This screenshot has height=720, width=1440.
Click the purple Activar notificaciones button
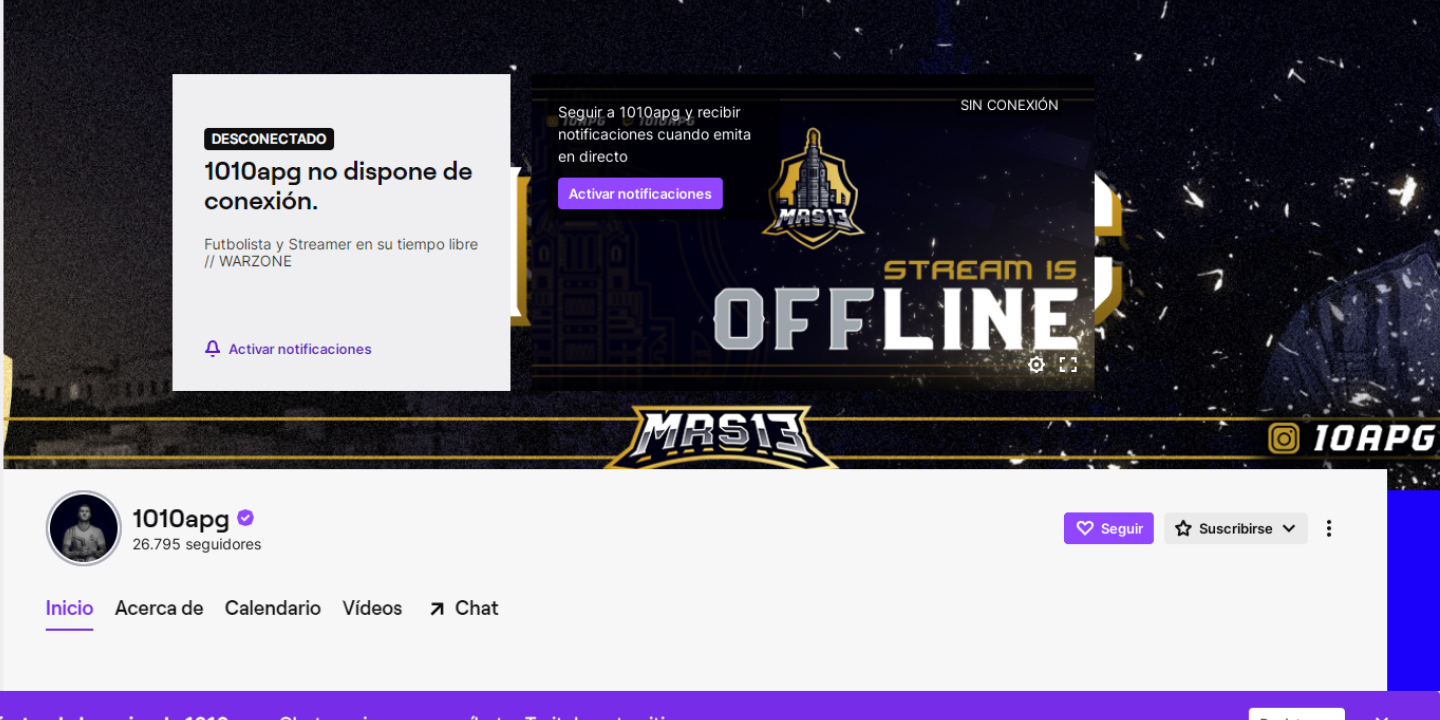640,194
